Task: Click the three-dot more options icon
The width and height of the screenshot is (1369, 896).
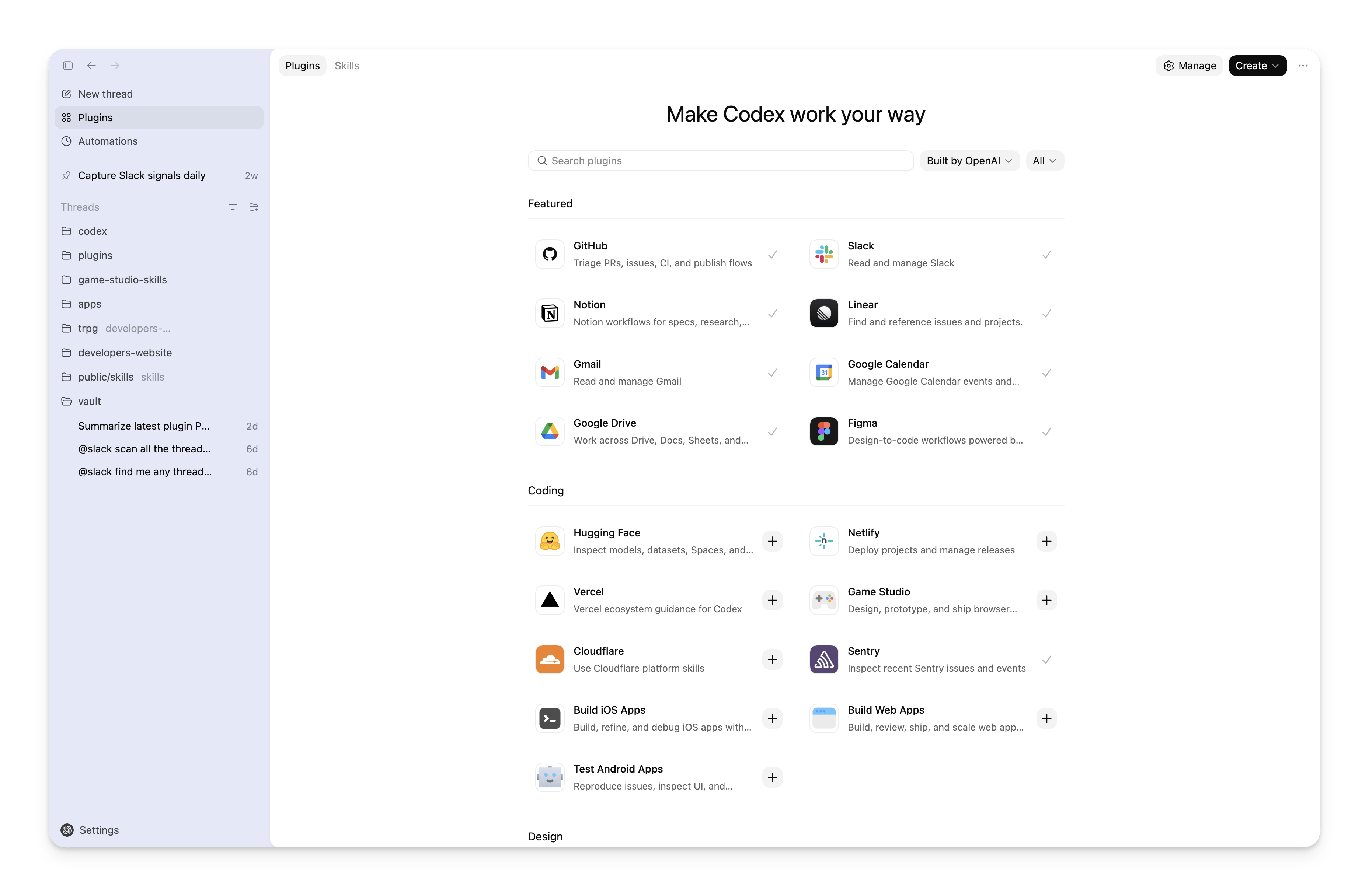Action: point(1303,66)
